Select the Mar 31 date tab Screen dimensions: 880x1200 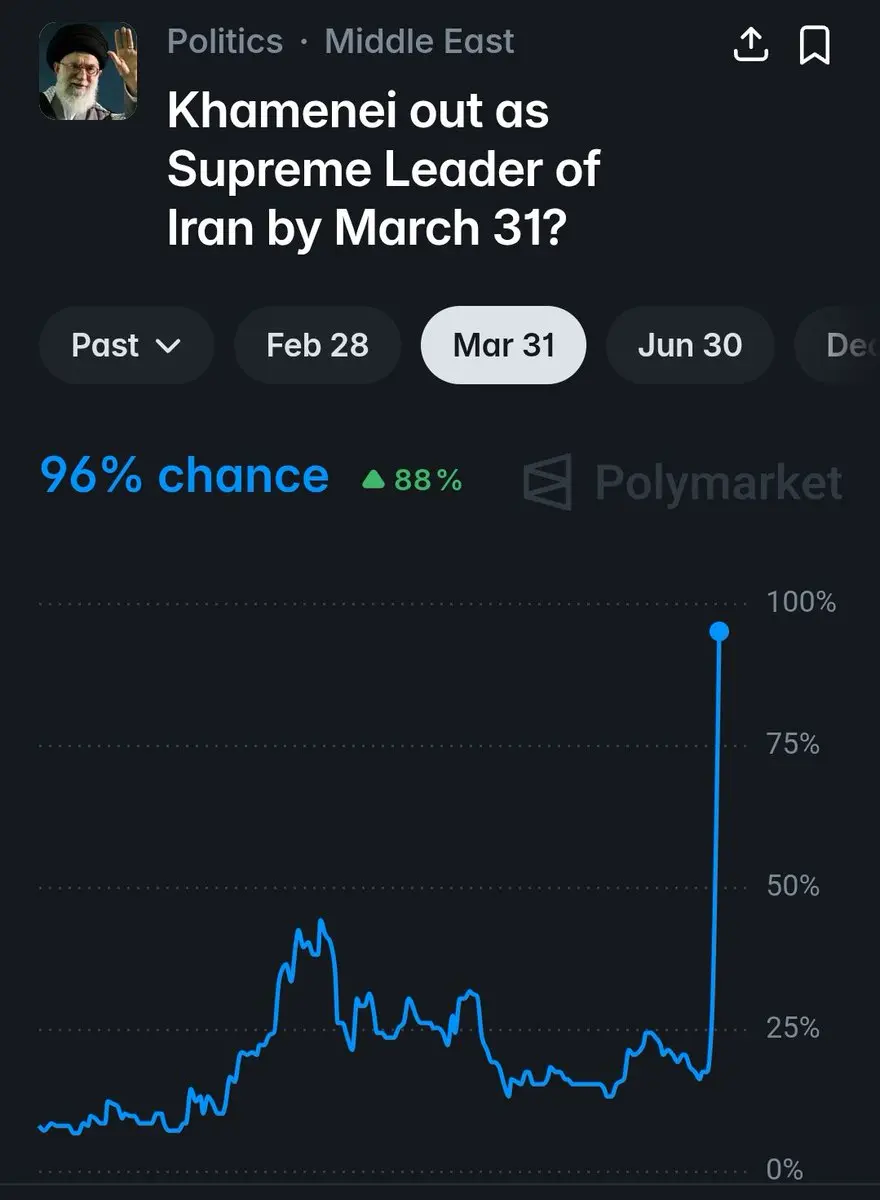click(x=503, y=346)
